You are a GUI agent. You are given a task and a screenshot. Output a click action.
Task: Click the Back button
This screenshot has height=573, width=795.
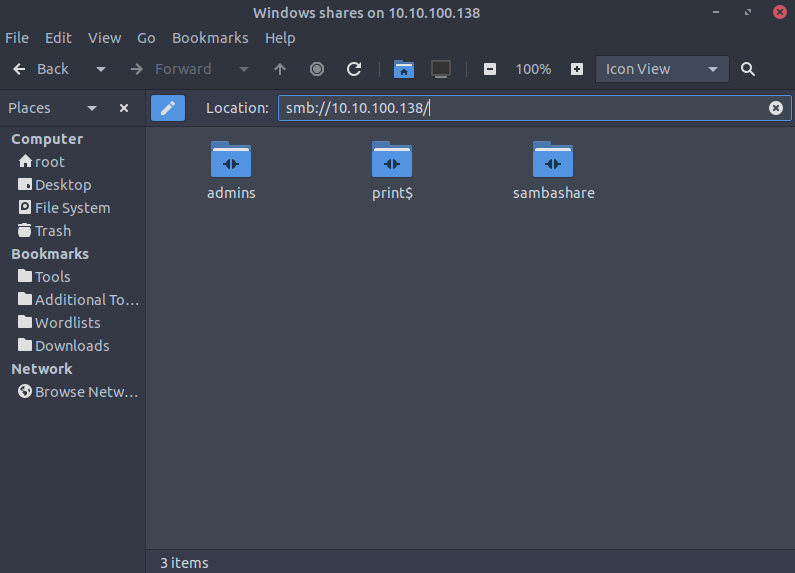point(42,69)
